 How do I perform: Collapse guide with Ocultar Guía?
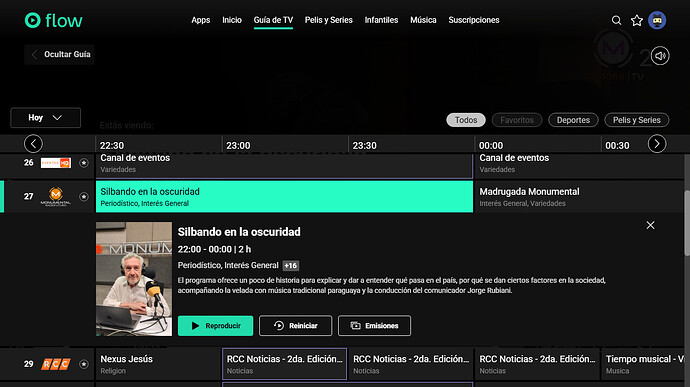click(x=60, y=55)
